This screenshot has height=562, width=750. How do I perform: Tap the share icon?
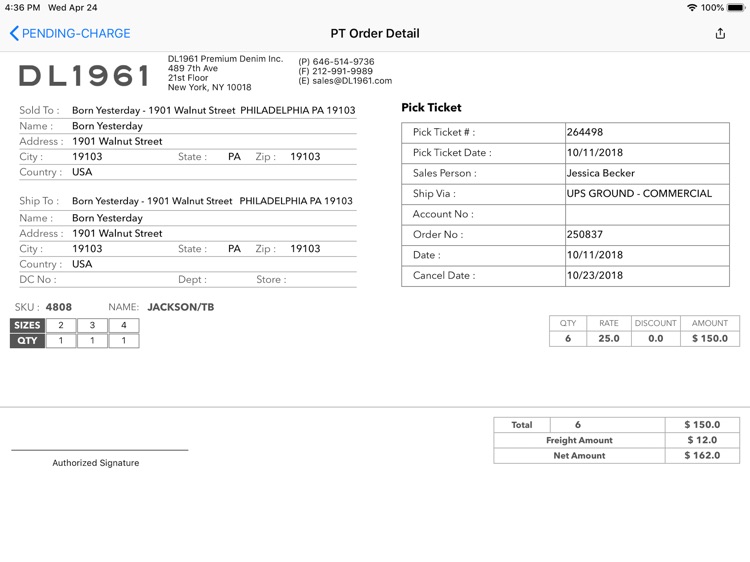[720, 33]
